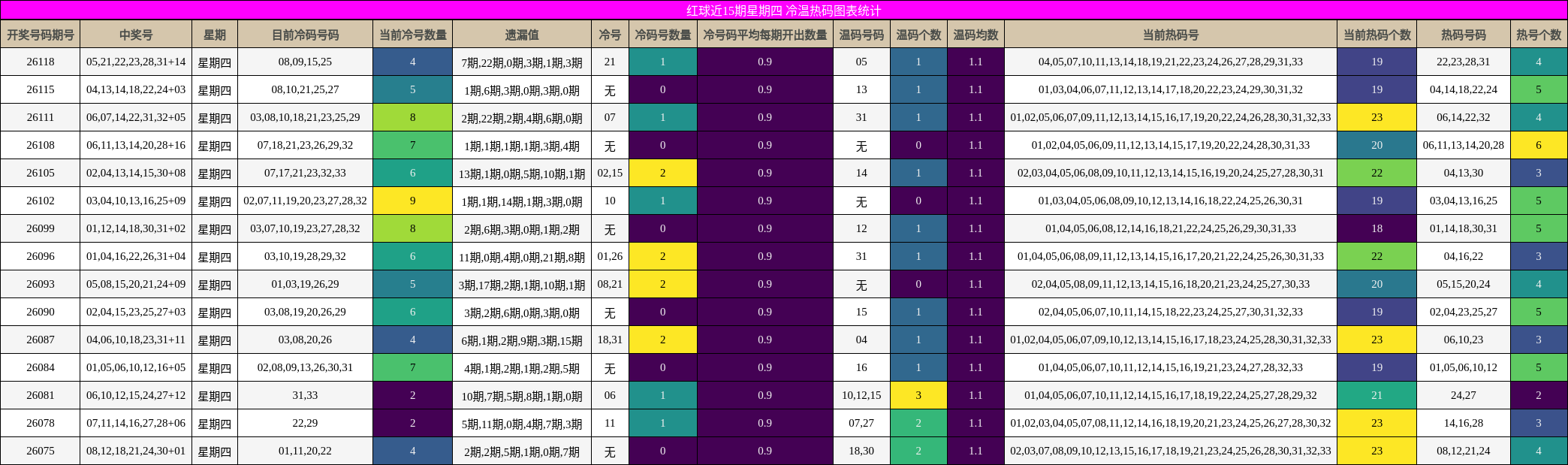Viewport: 1568px width, 465px height.
Task: Click the 温码均数 column header
Action: coord(975,35)
